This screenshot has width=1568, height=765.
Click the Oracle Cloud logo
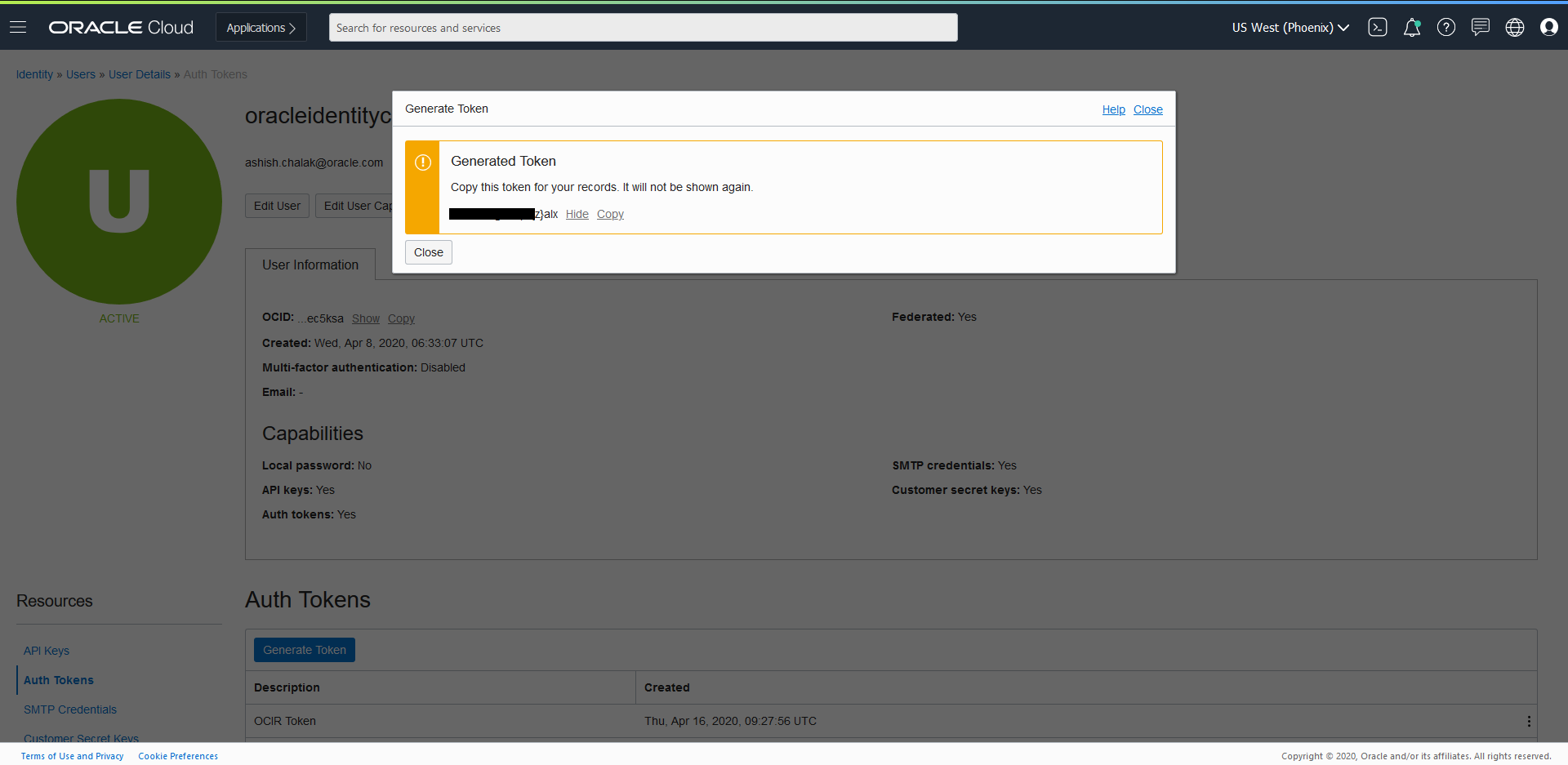(121, 28)
